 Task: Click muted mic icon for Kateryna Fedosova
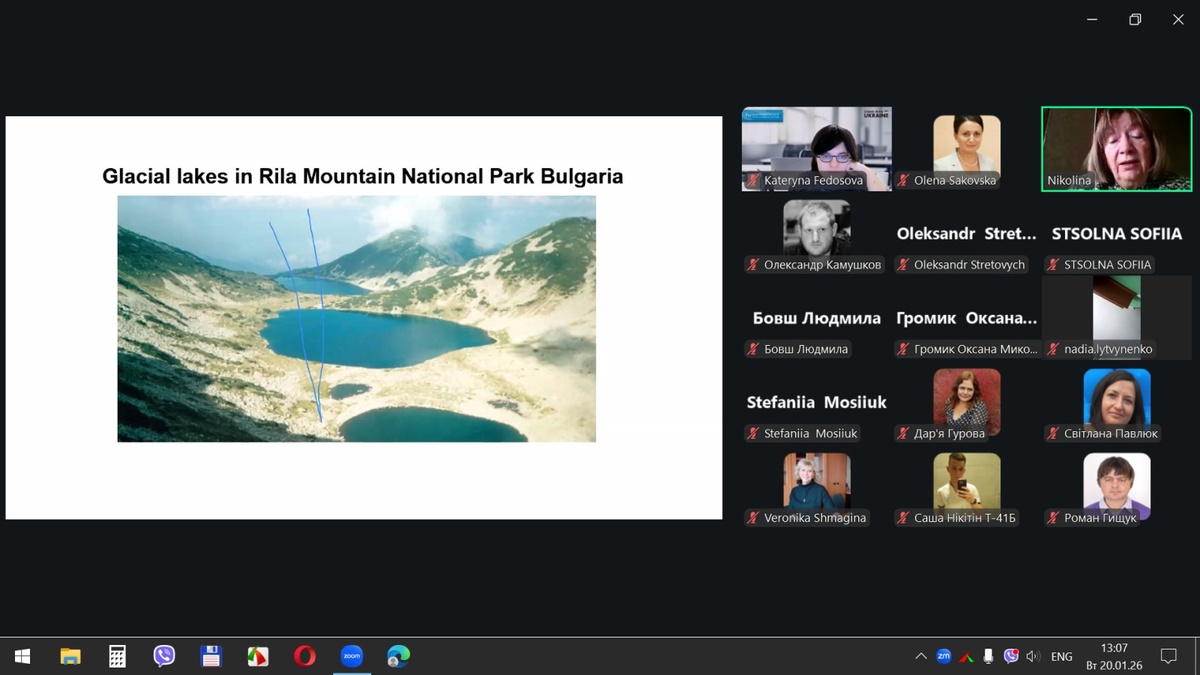(753, 181)
